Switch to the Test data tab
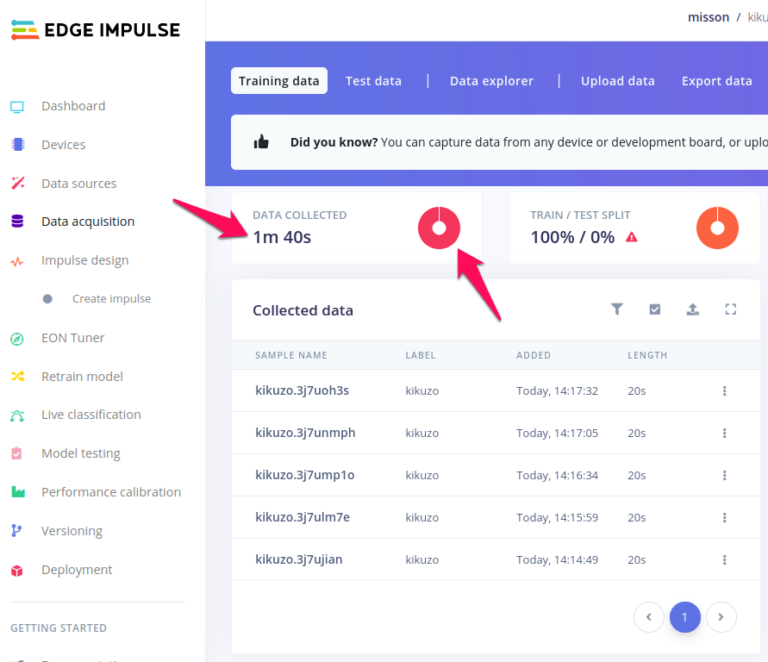Viewport: 768px width, 662px height. (x=373, y=81)
